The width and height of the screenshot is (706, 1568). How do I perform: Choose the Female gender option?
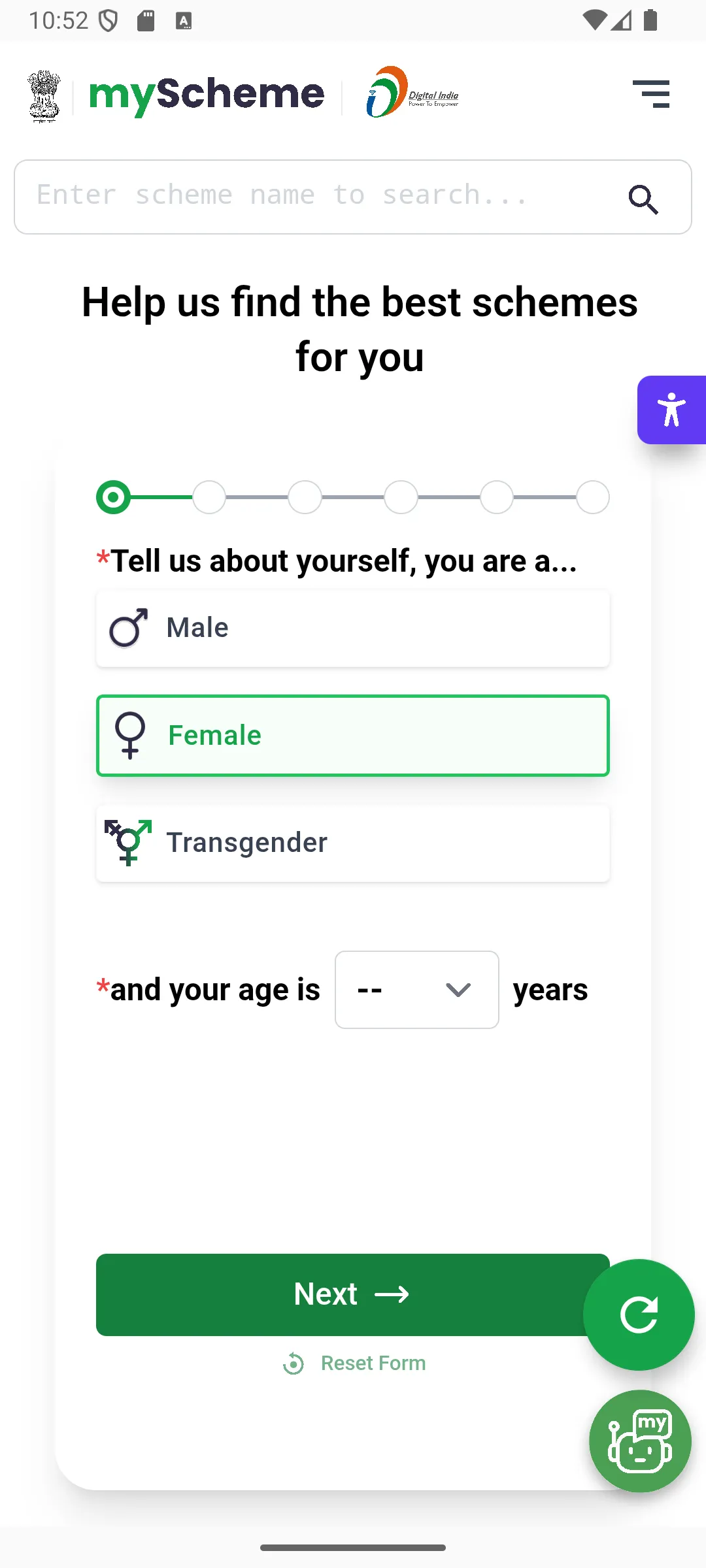[x=353, y=736]
